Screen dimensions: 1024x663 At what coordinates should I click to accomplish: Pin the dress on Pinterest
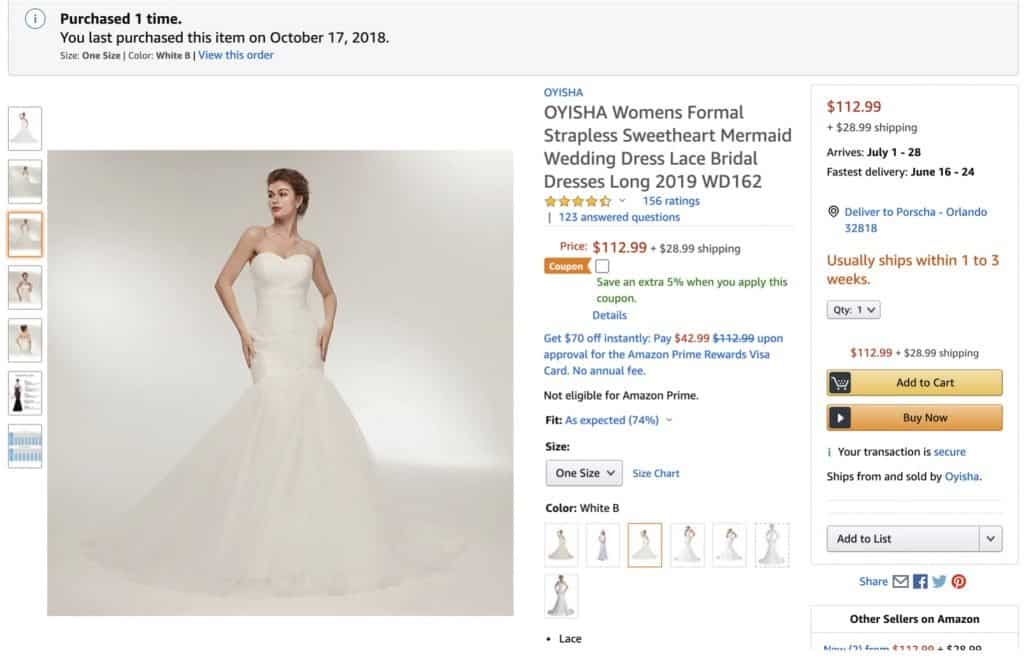(959, 581)
